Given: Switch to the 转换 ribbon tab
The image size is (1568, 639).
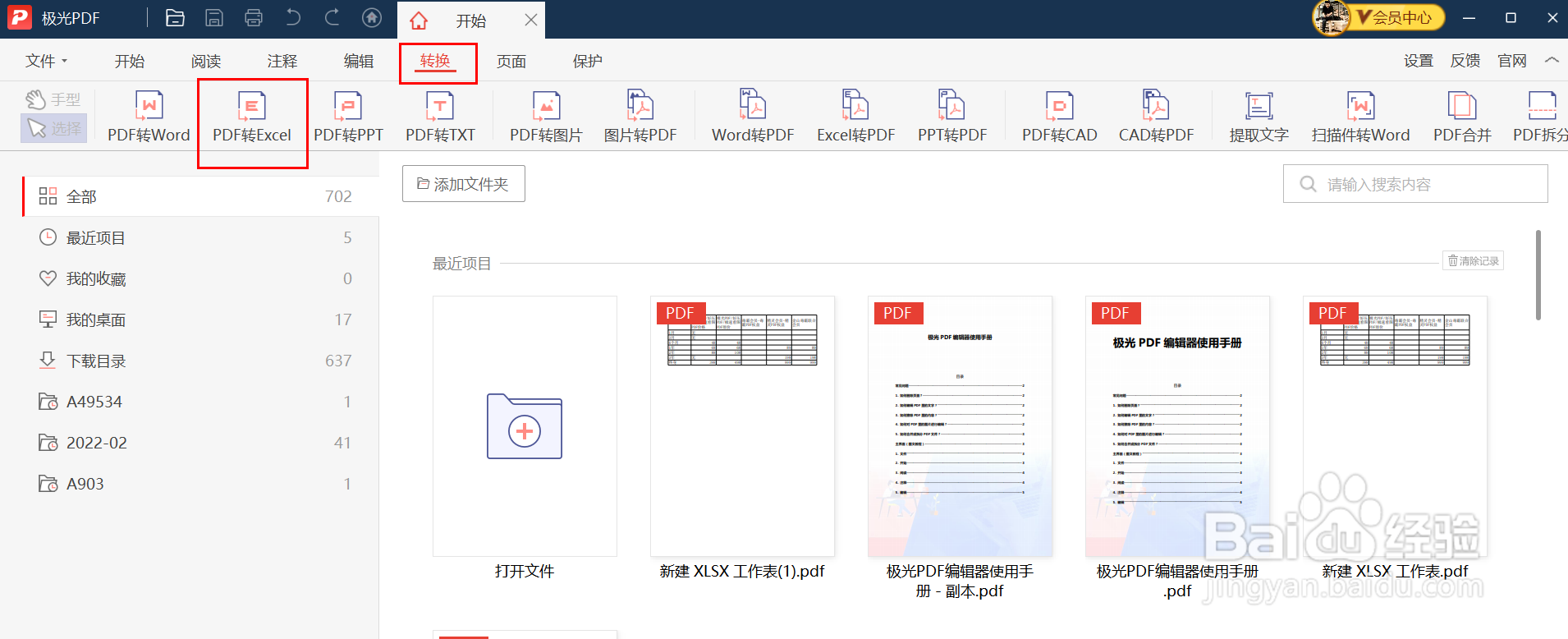Looking at the screenshot, I should (x=435, y=61).
